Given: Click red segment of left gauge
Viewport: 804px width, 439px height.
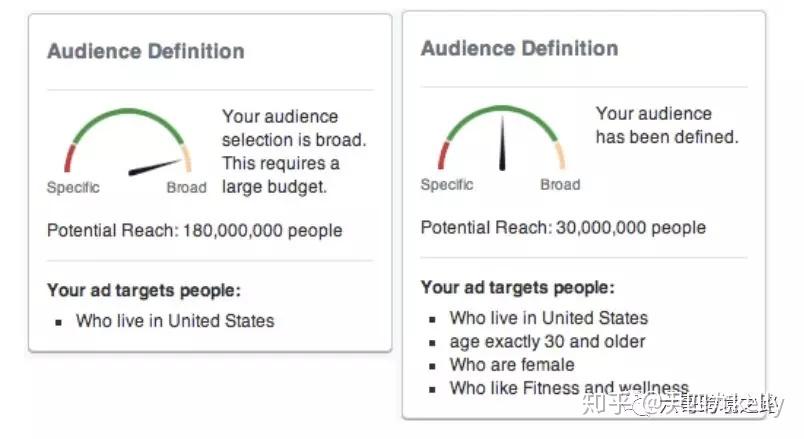Looking at the screenshot, I should click(x=70, y=158).
